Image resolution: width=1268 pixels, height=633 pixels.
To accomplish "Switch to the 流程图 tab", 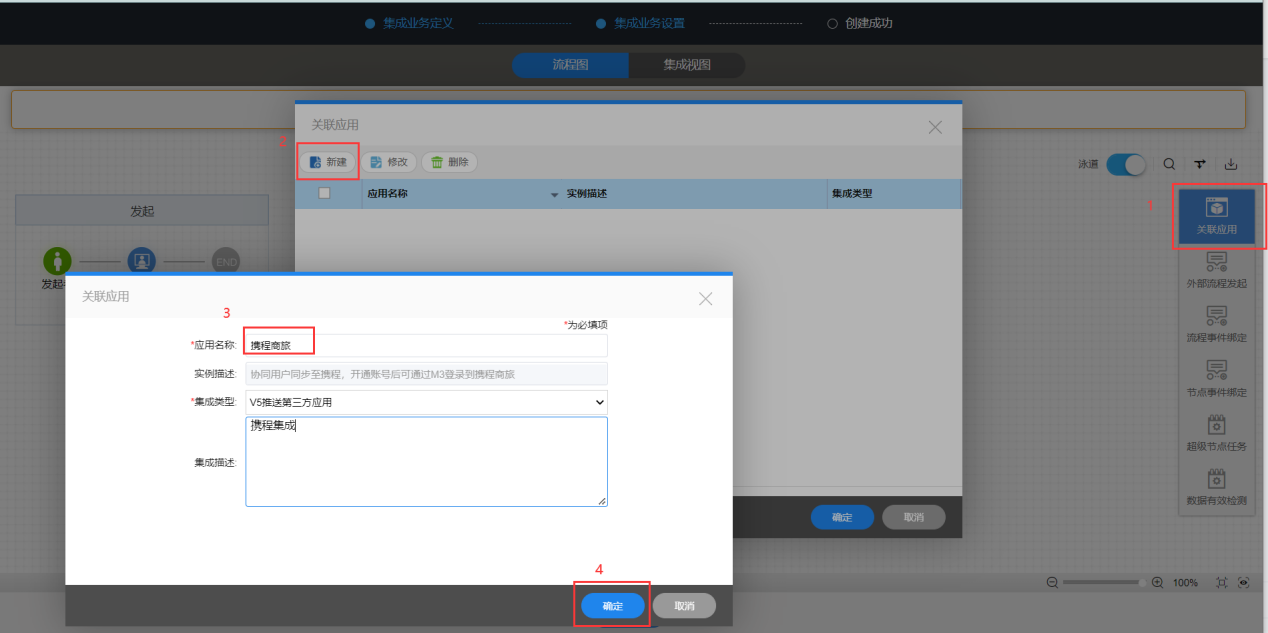I will tap(570, 65).
